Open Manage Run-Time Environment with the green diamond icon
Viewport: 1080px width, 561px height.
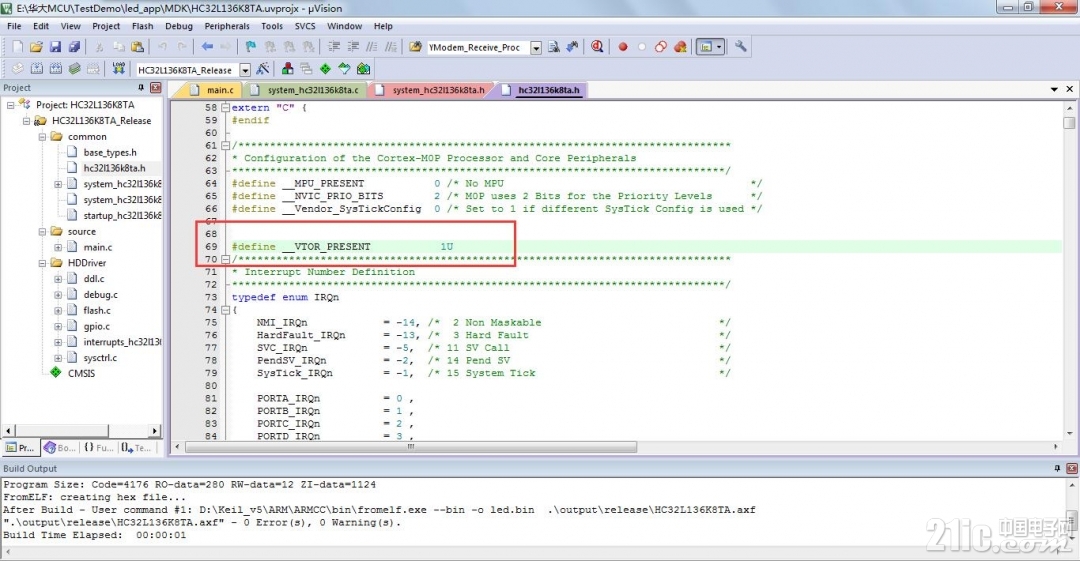[325, 69]
